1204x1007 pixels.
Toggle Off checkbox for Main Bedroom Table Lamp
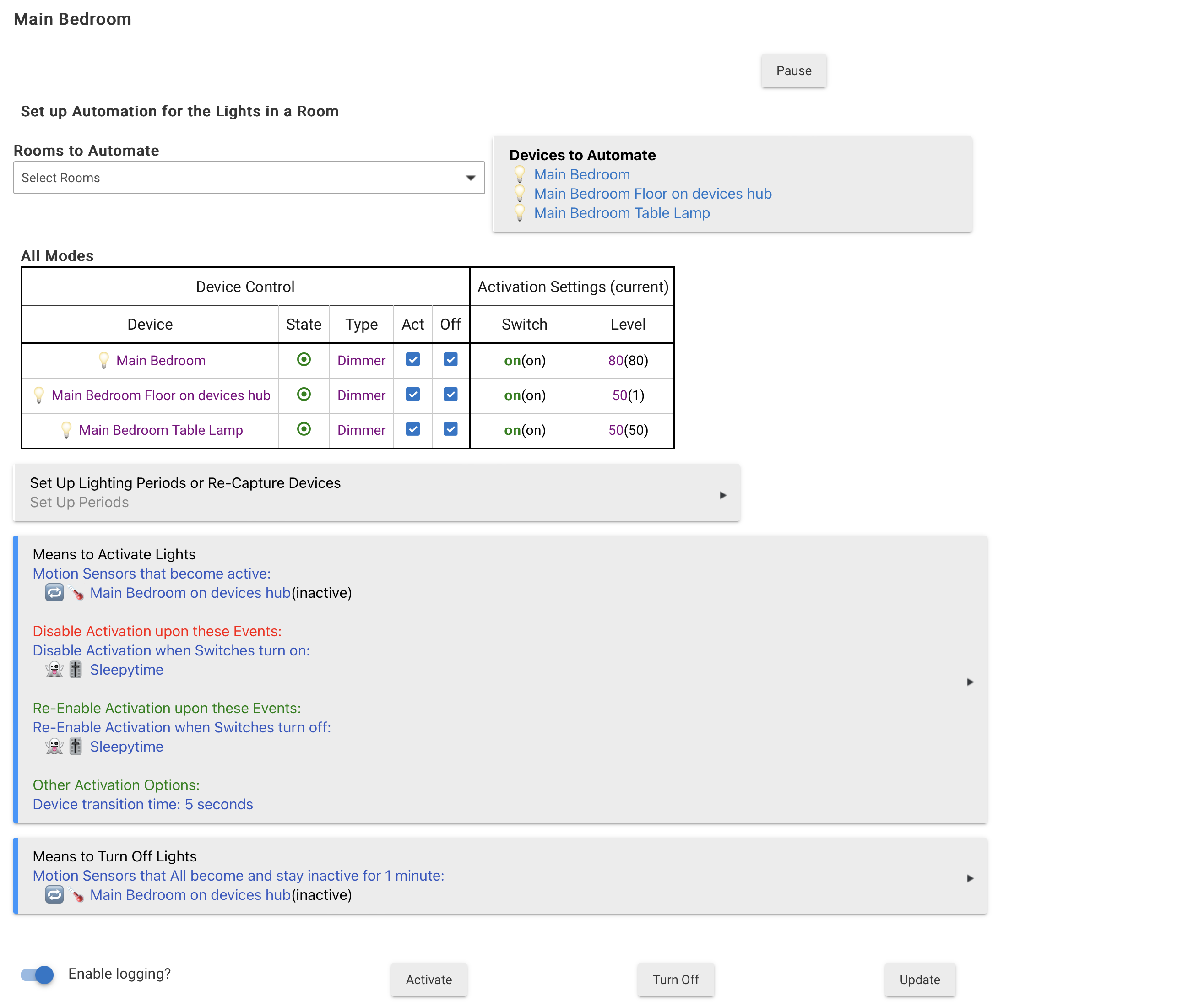tap(450, 429)
